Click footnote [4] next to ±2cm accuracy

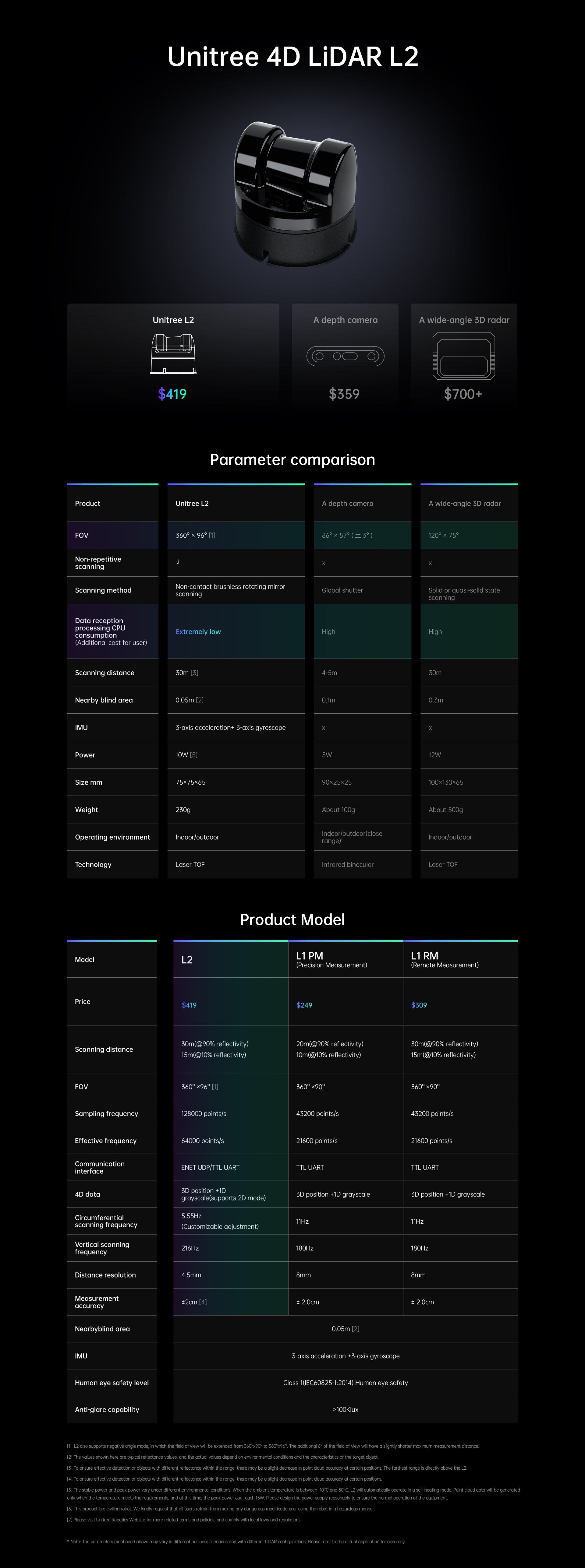point(203,1302)
